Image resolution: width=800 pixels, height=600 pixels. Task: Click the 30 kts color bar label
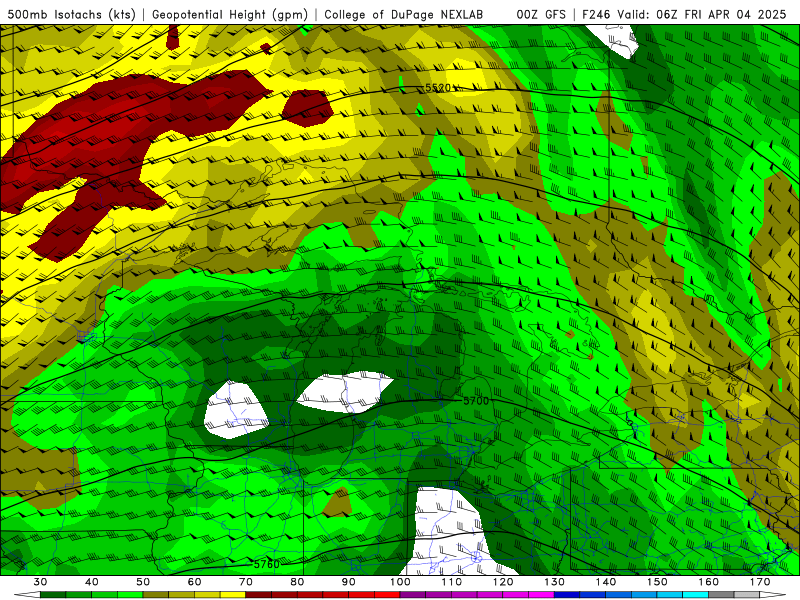click(x=40, y=582)
